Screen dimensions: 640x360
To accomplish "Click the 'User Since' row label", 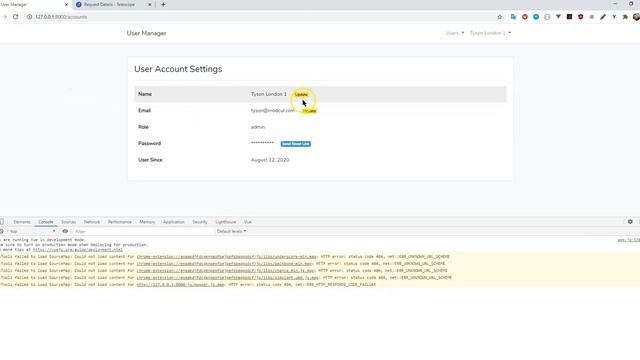I will coord(150,160).
